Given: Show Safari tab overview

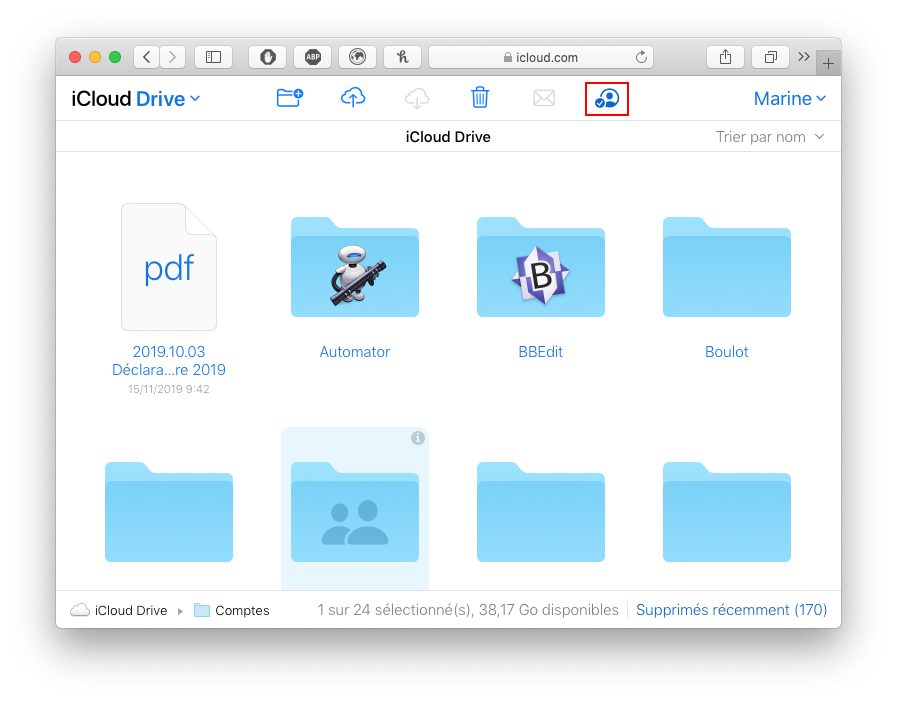Looking at the screenshot, I should pos(771,57).
